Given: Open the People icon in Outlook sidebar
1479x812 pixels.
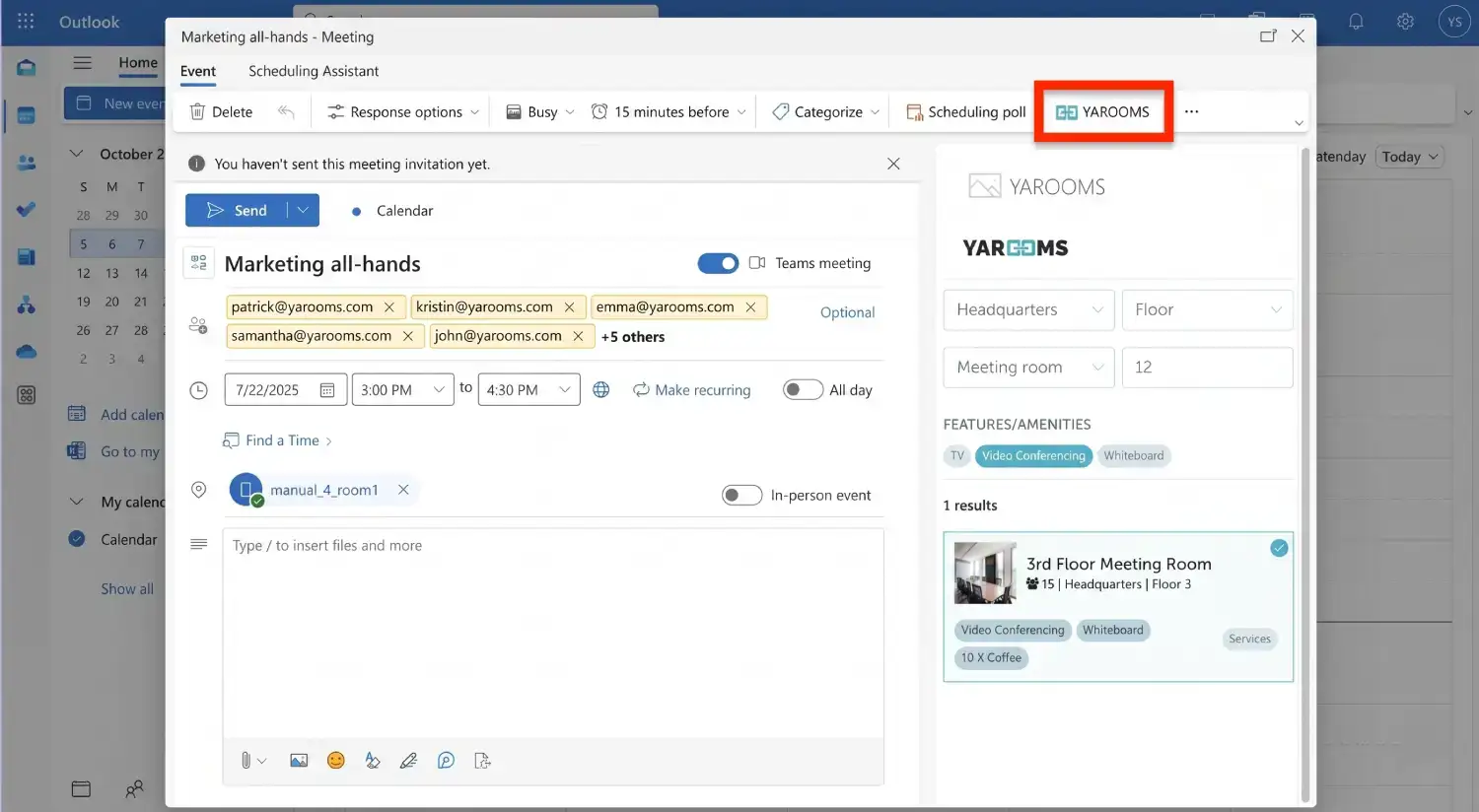Looking at the screenshot, I should 27,163.
